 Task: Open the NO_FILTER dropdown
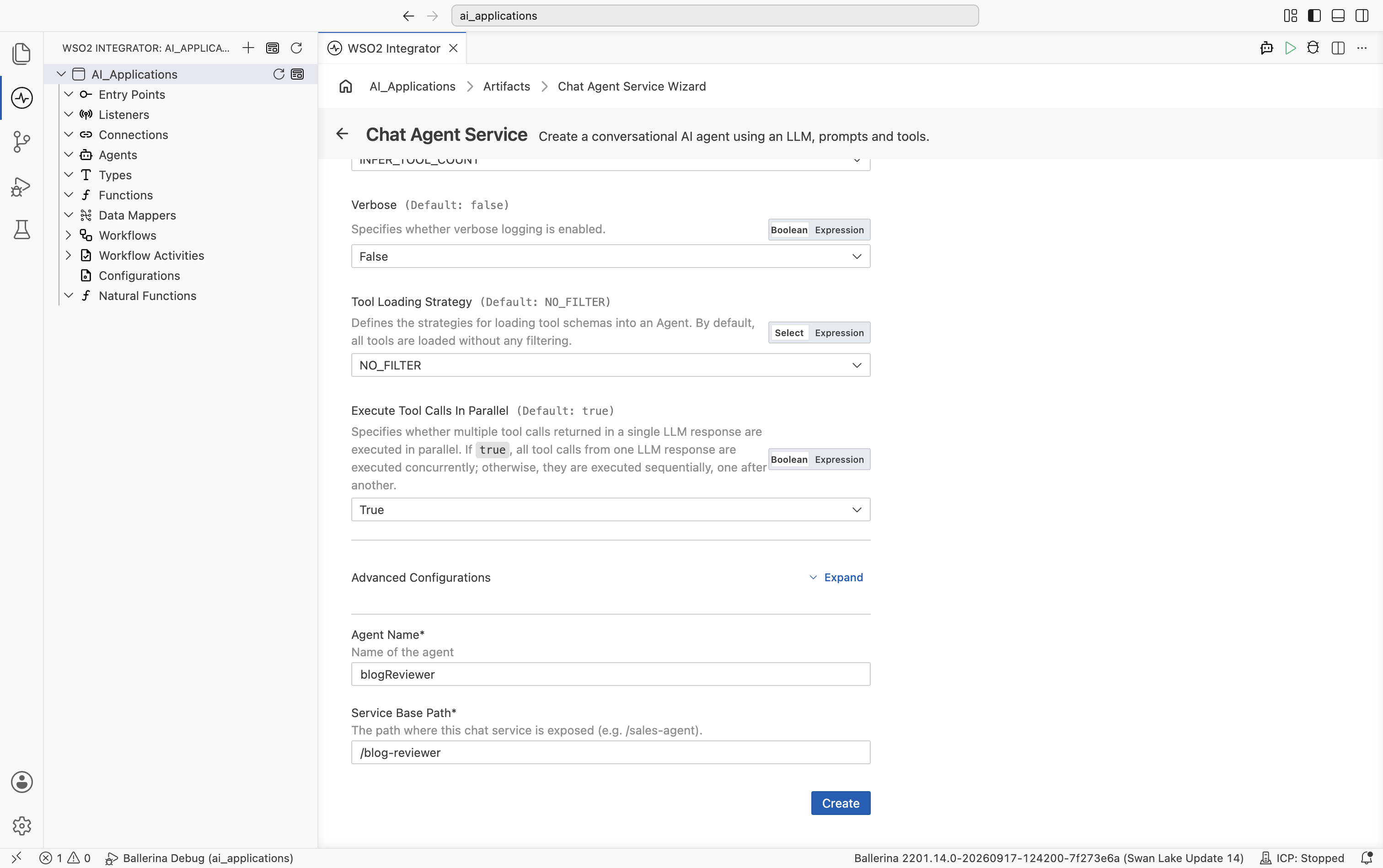tap(610, 365)
